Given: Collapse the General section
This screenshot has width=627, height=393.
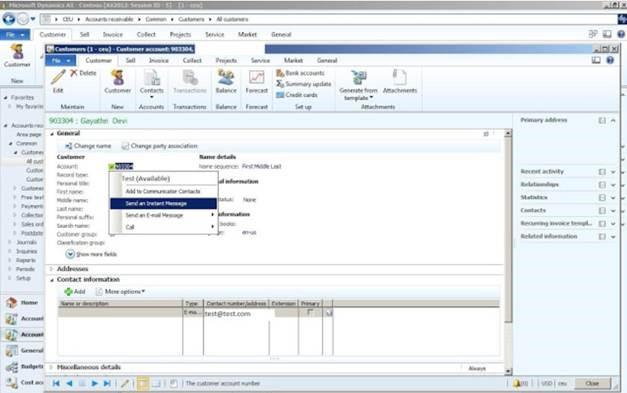Looking at the screenshot, I should 52,134.
